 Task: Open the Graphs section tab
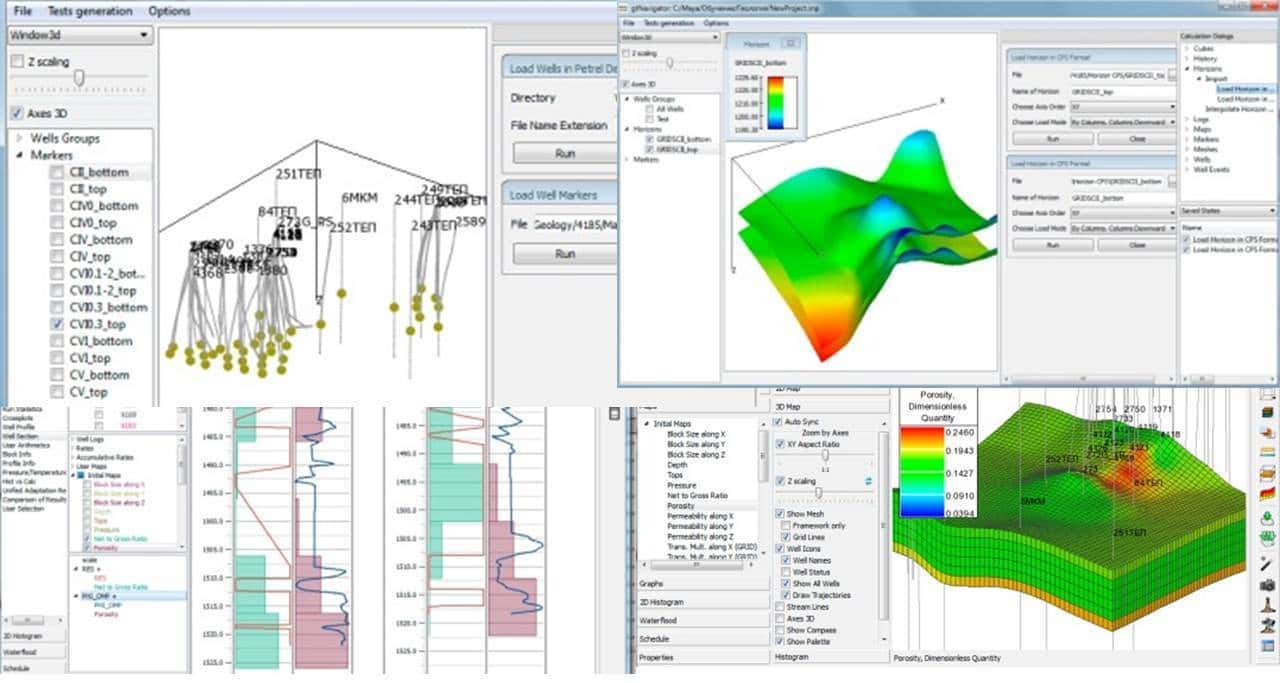click(703, 584)
